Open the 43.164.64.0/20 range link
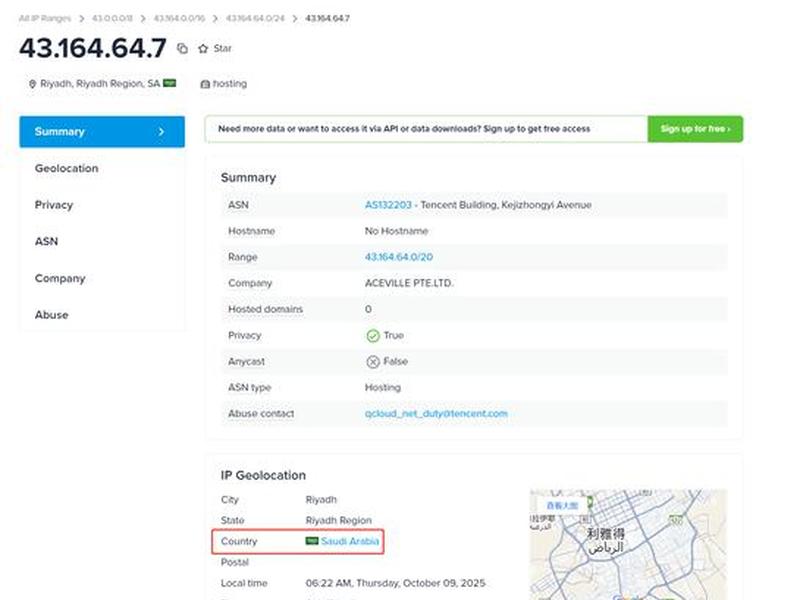 click(x=399, y=257)
